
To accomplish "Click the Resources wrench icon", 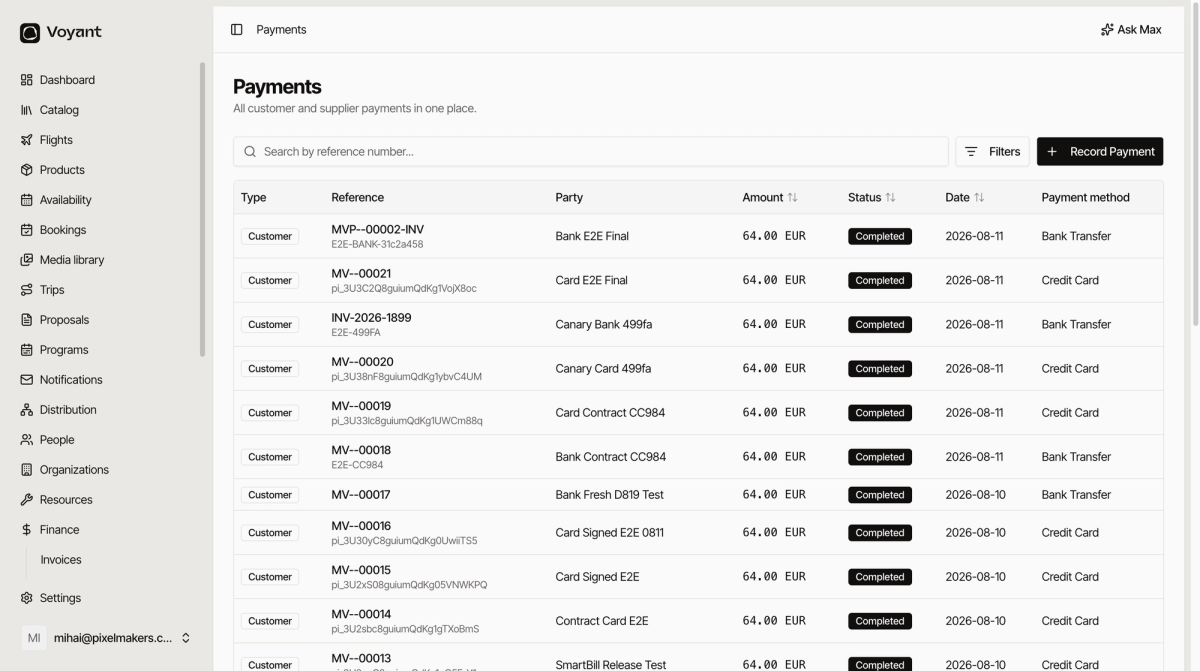I will tap(27, 500).
